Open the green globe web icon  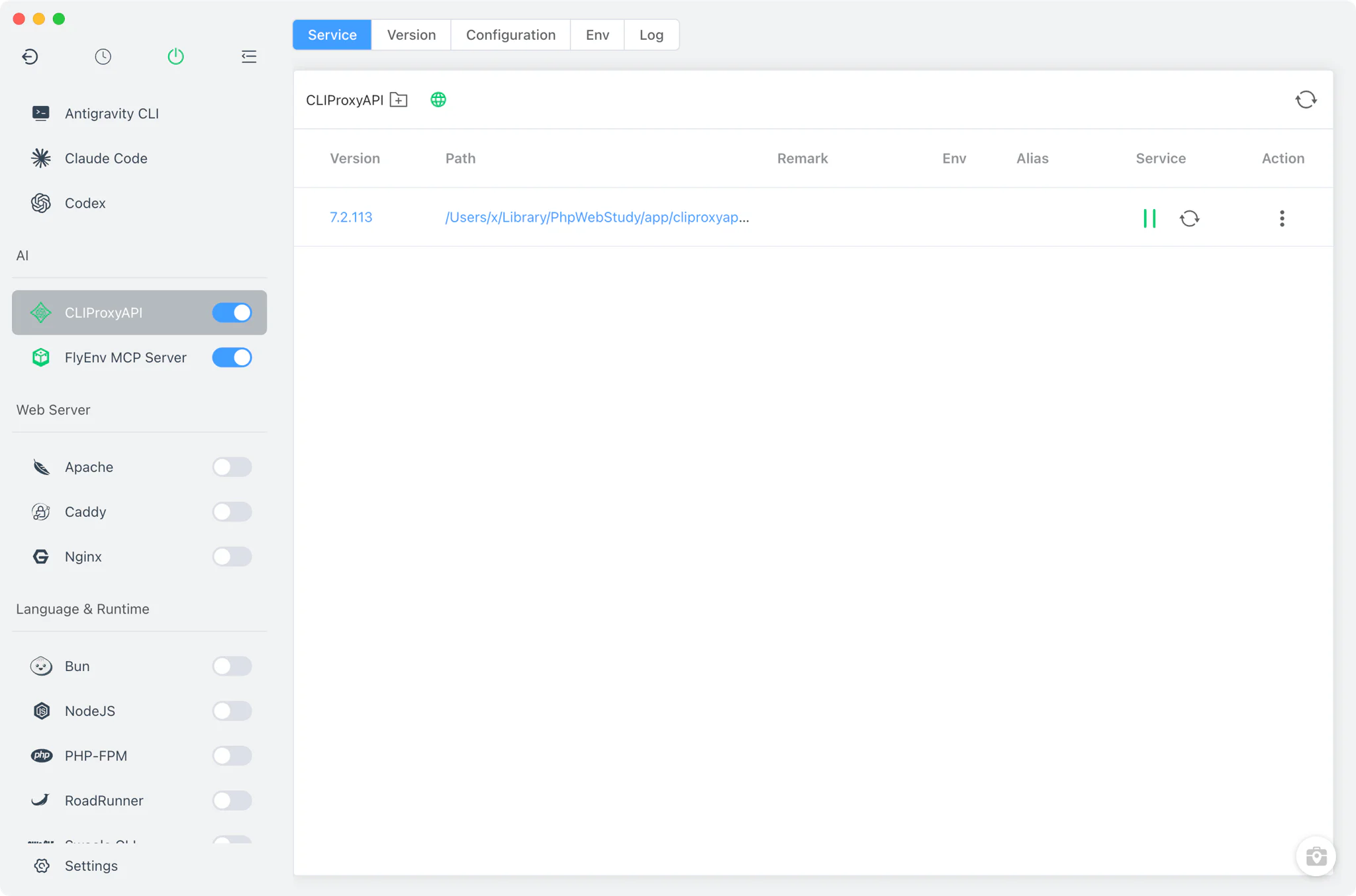coord(438,100)
